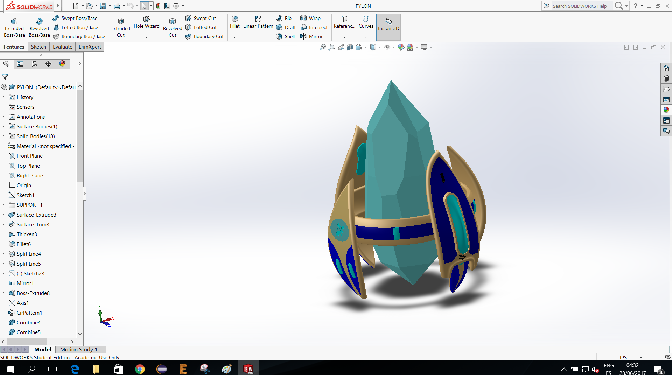Open the DisplayManager appearance tab icon
Image resolution: width=672 pixels, height=375 pixels.
pos(62,64)
